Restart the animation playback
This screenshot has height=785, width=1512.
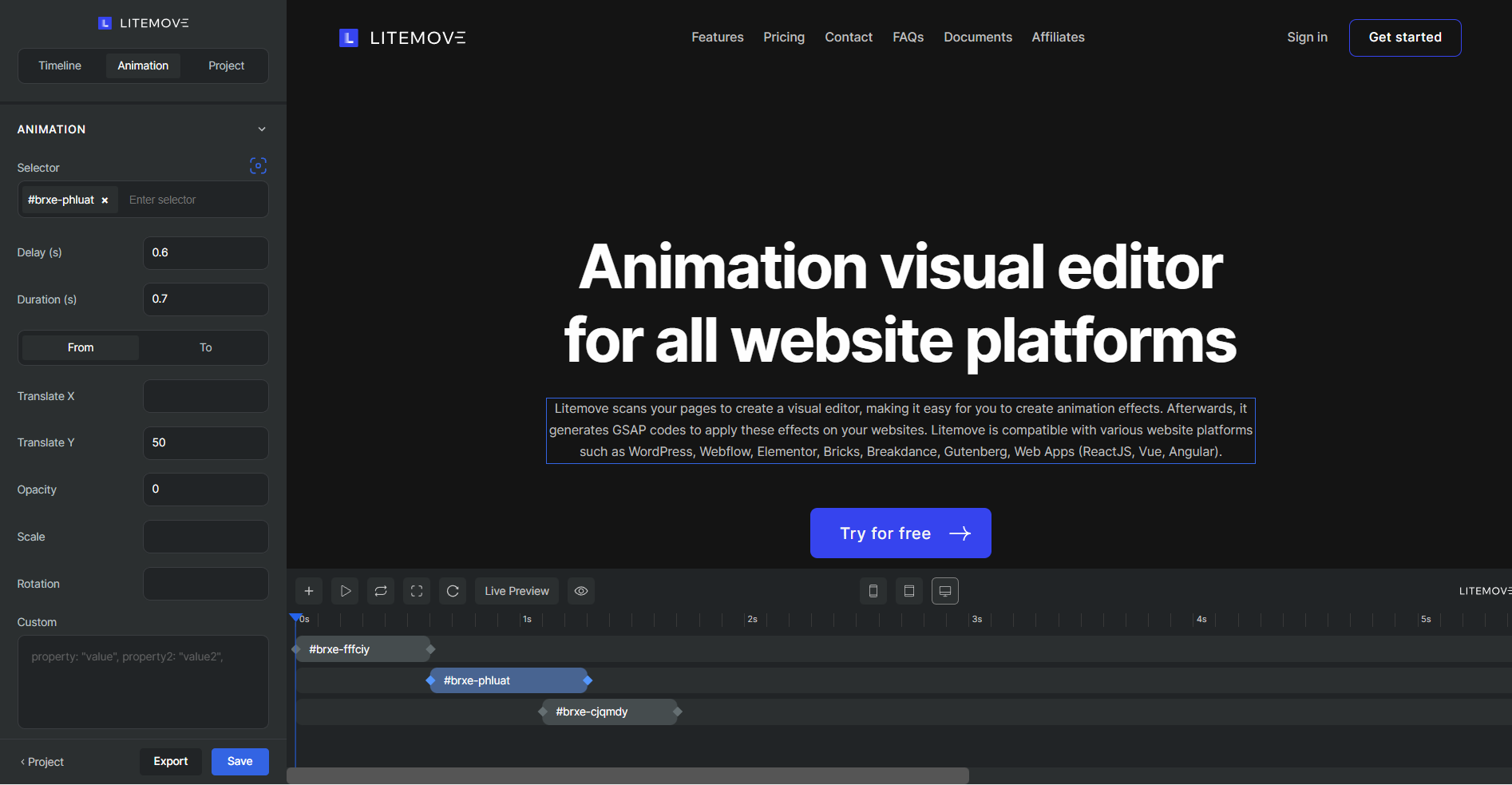[452, 591]
